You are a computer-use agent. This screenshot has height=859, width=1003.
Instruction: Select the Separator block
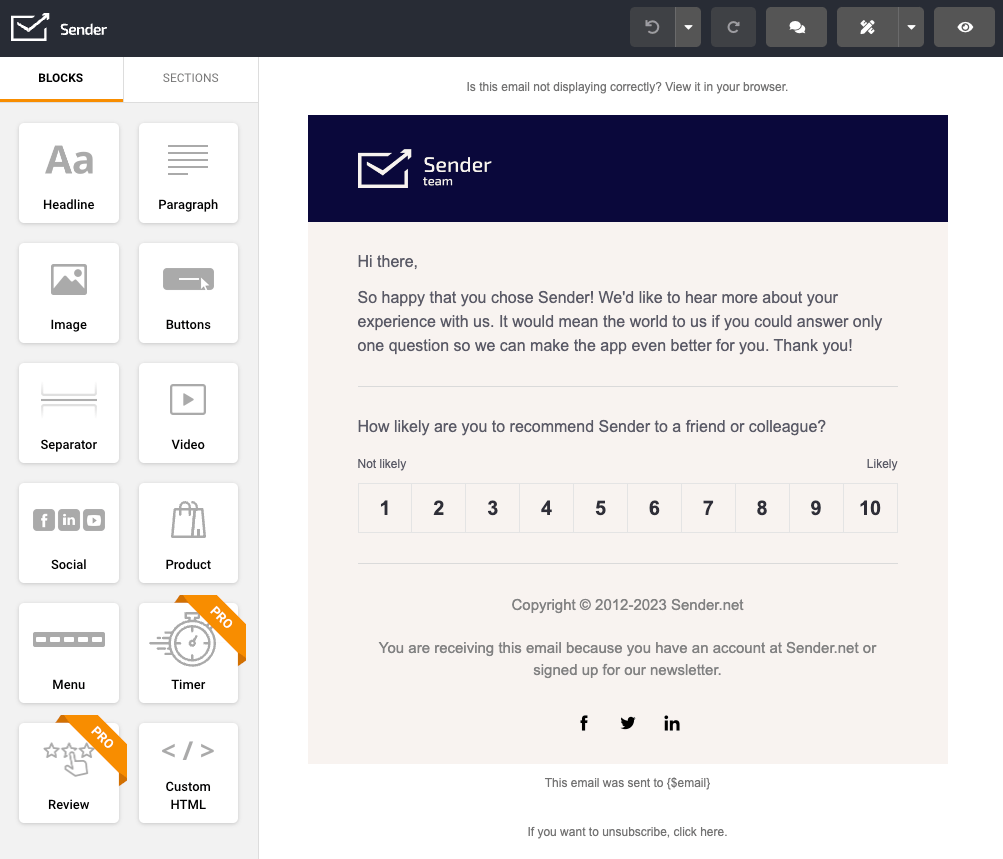[x=69, y=413]
